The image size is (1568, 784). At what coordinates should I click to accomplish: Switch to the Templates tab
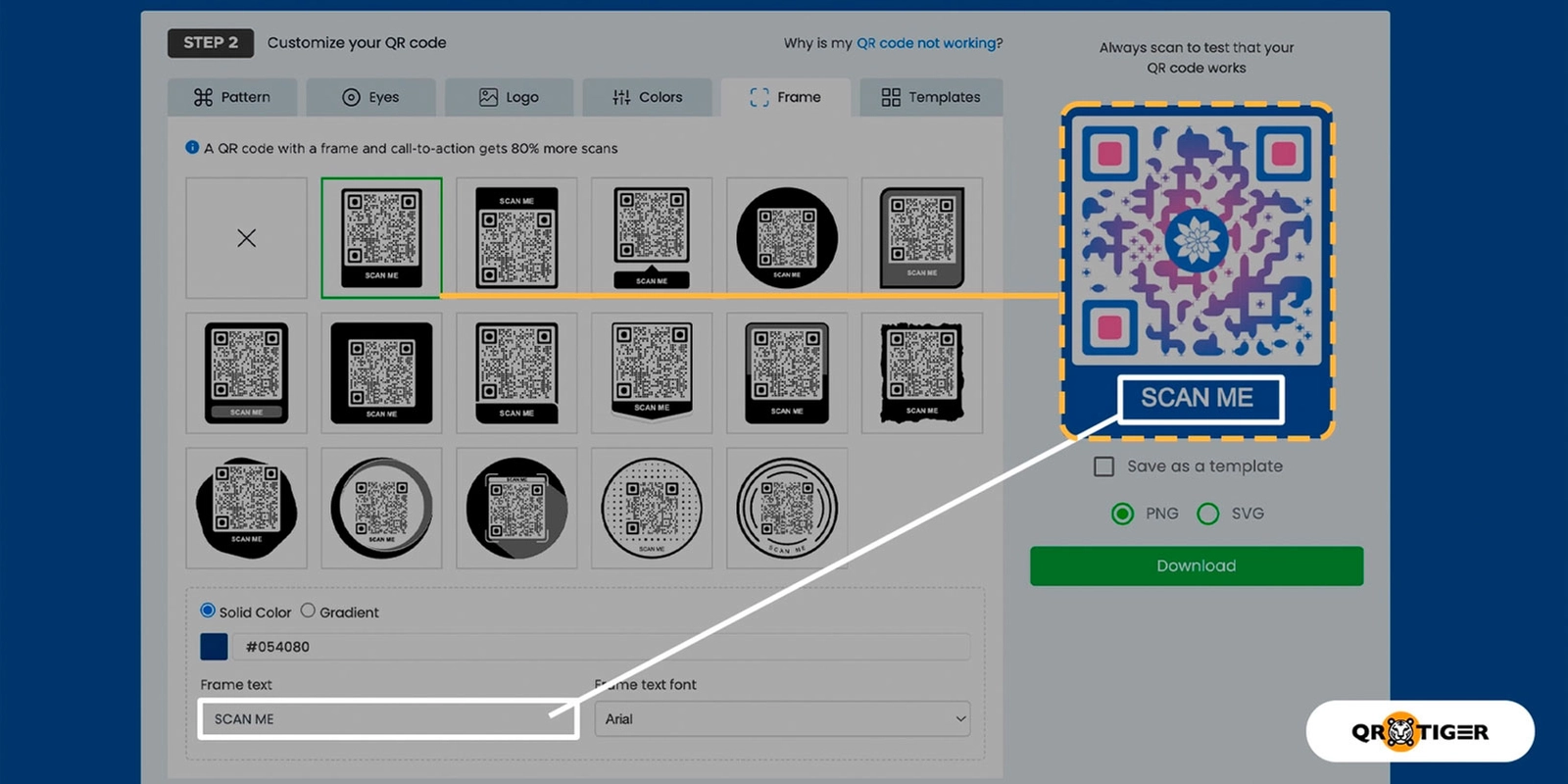pos(931,97)
